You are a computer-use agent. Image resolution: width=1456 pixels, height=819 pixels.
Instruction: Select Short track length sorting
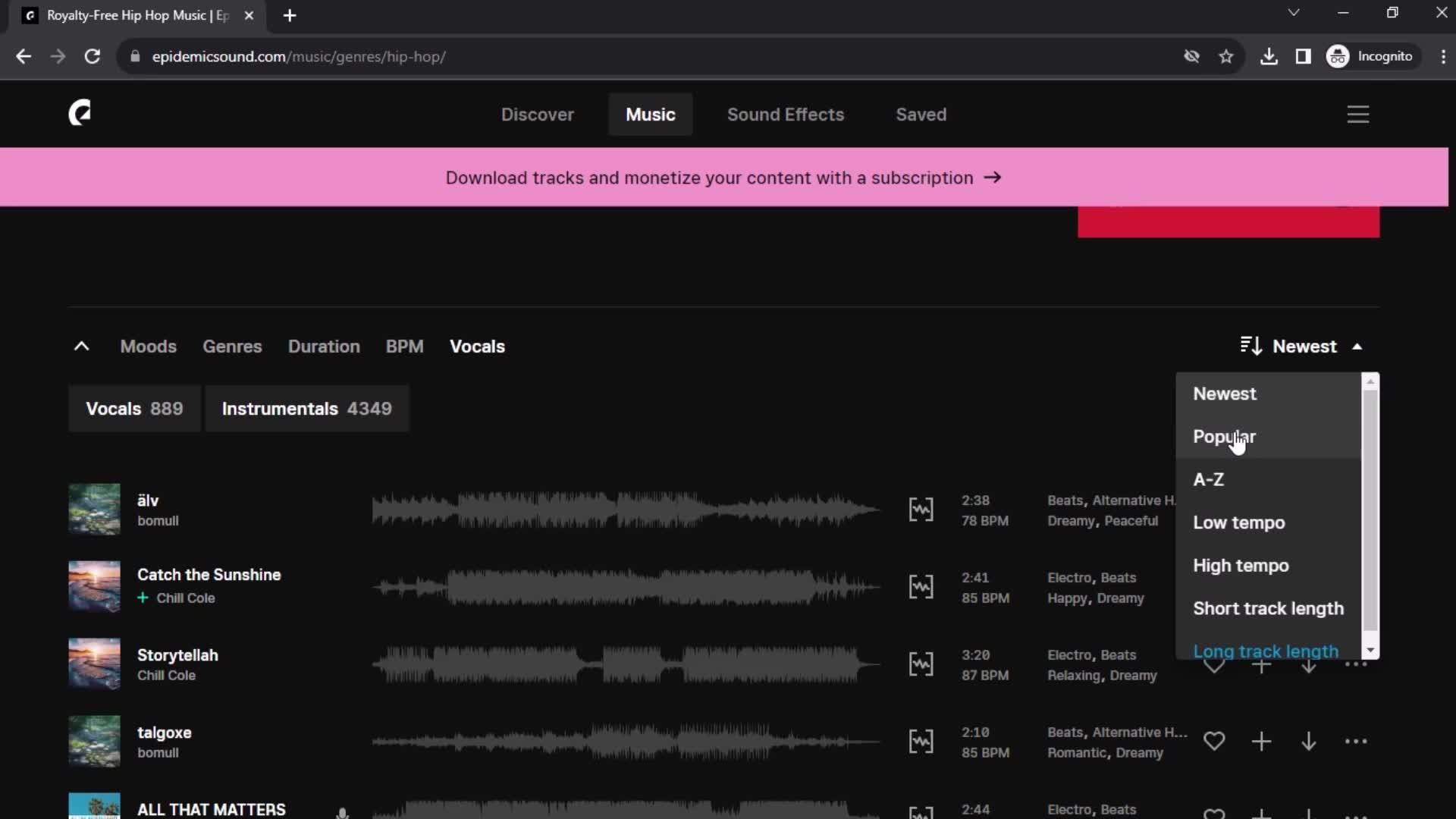(1269, 608)
